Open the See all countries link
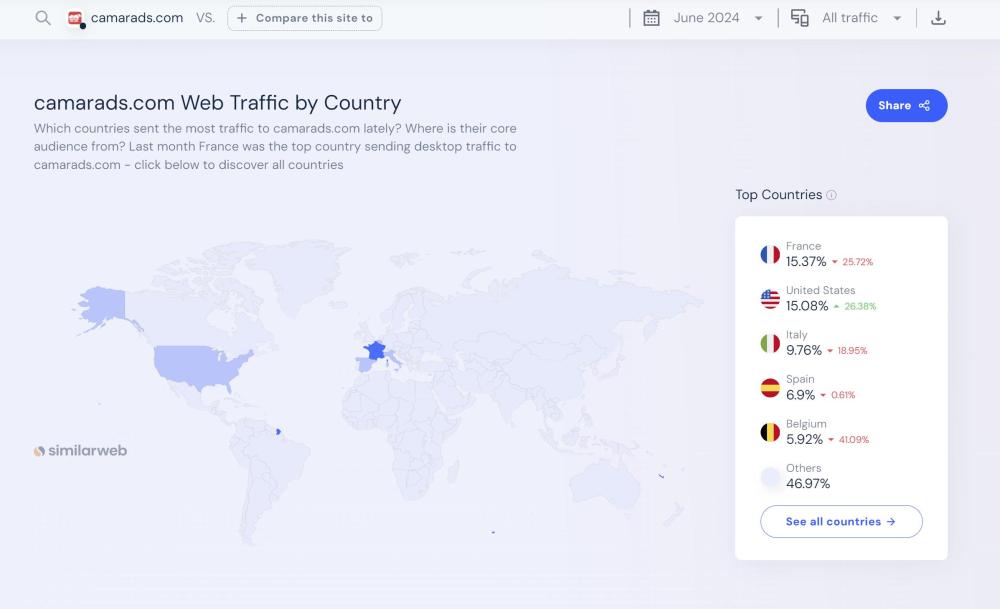Screen dimensions: 1000x609 point(841,521)
